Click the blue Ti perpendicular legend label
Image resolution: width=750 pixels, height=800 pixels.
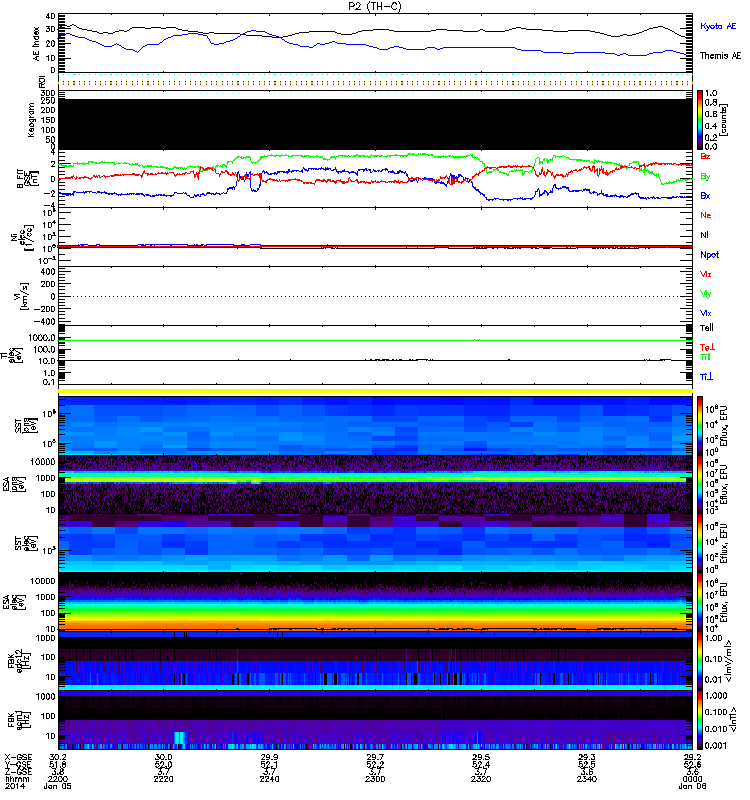[x=706, y=377]
